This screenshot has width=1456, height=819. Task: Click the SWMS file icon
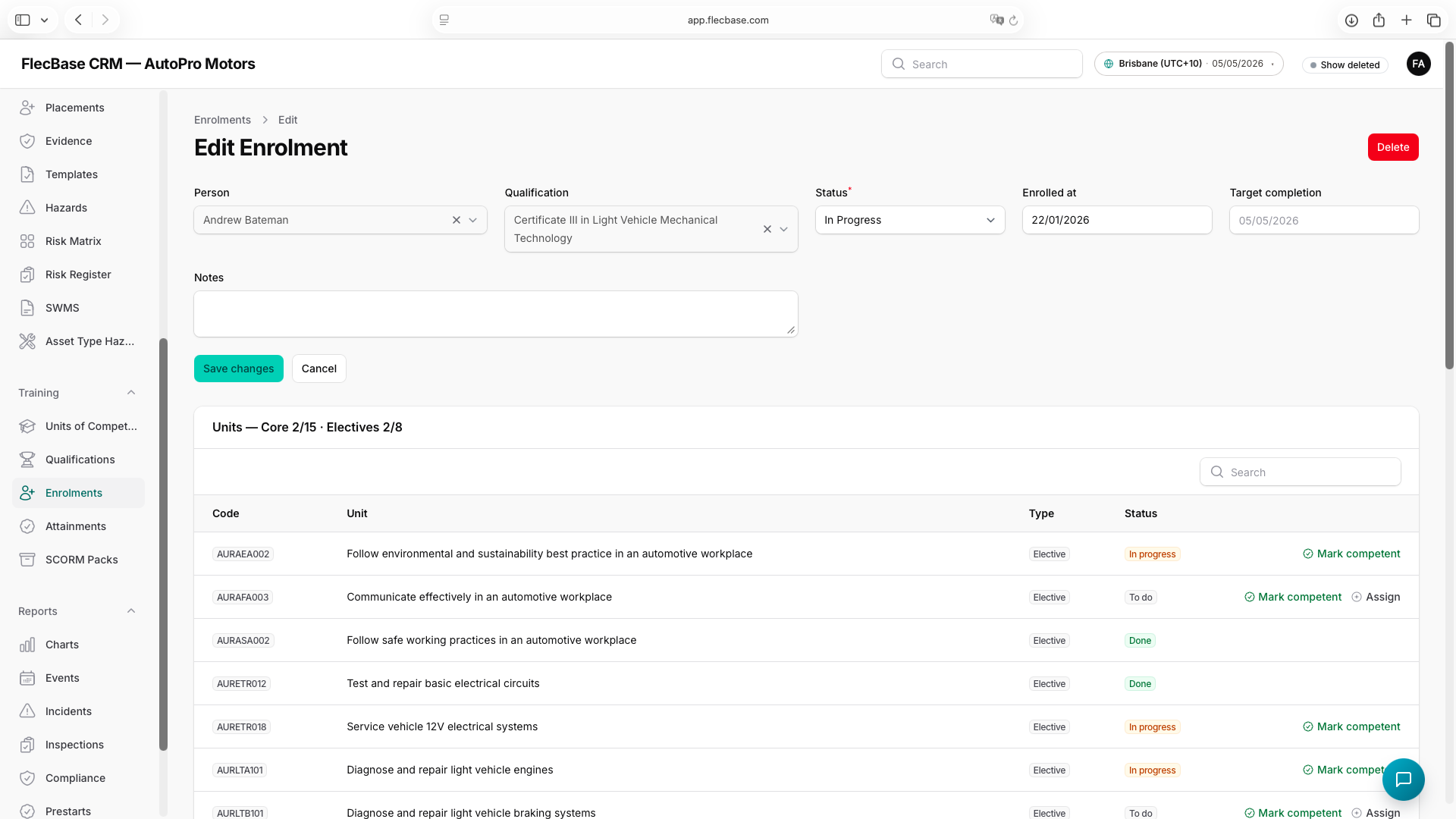coord(27,308)
